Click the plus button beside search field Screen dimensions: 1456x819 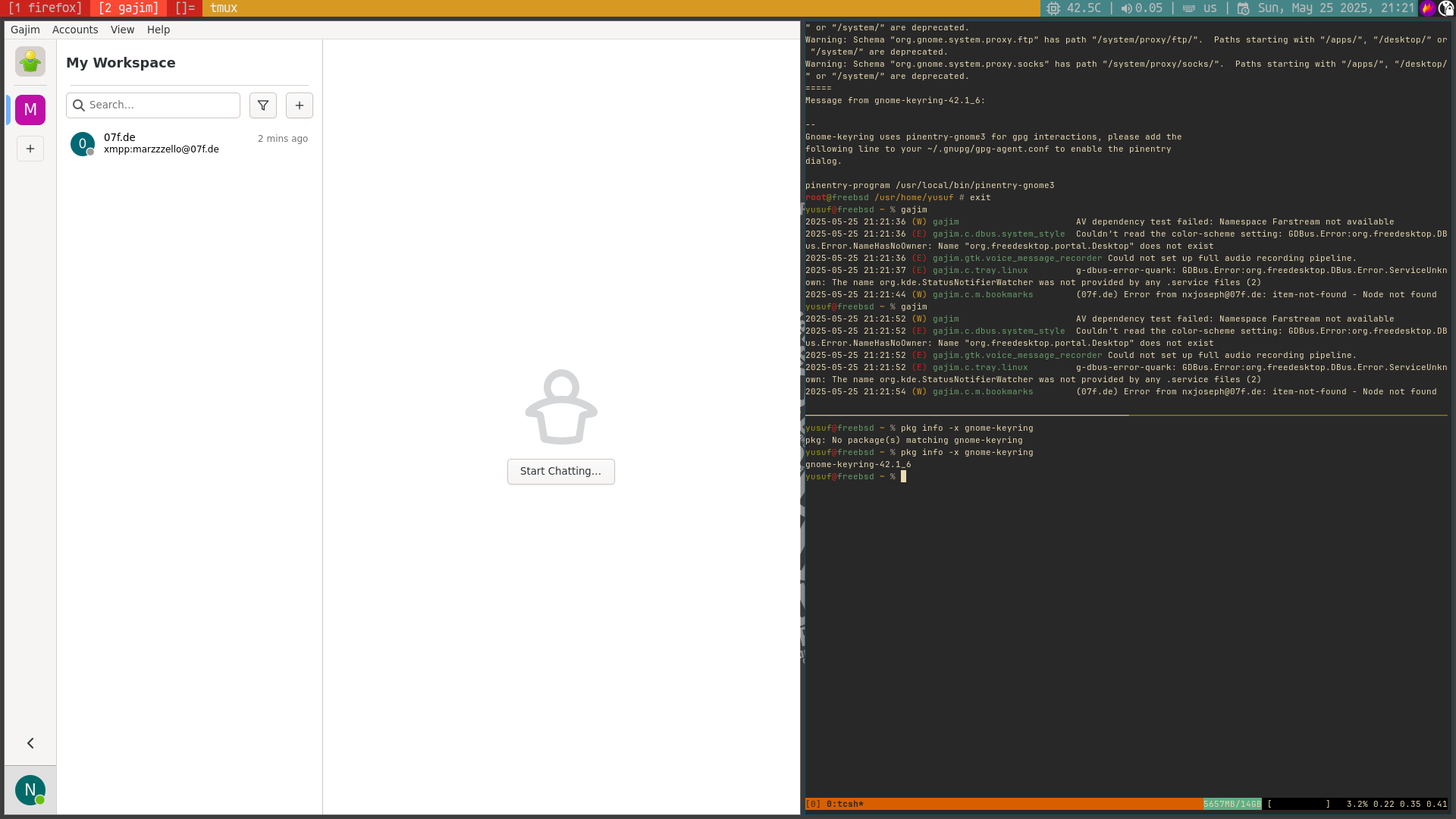click(x=300, y=105)
